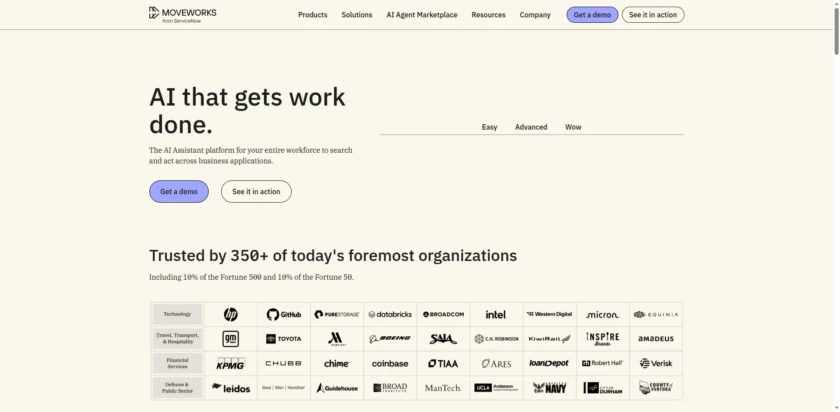The image size is (840, 412).
Task: Click the Amadeus logo
Action: tap(656, 339)
